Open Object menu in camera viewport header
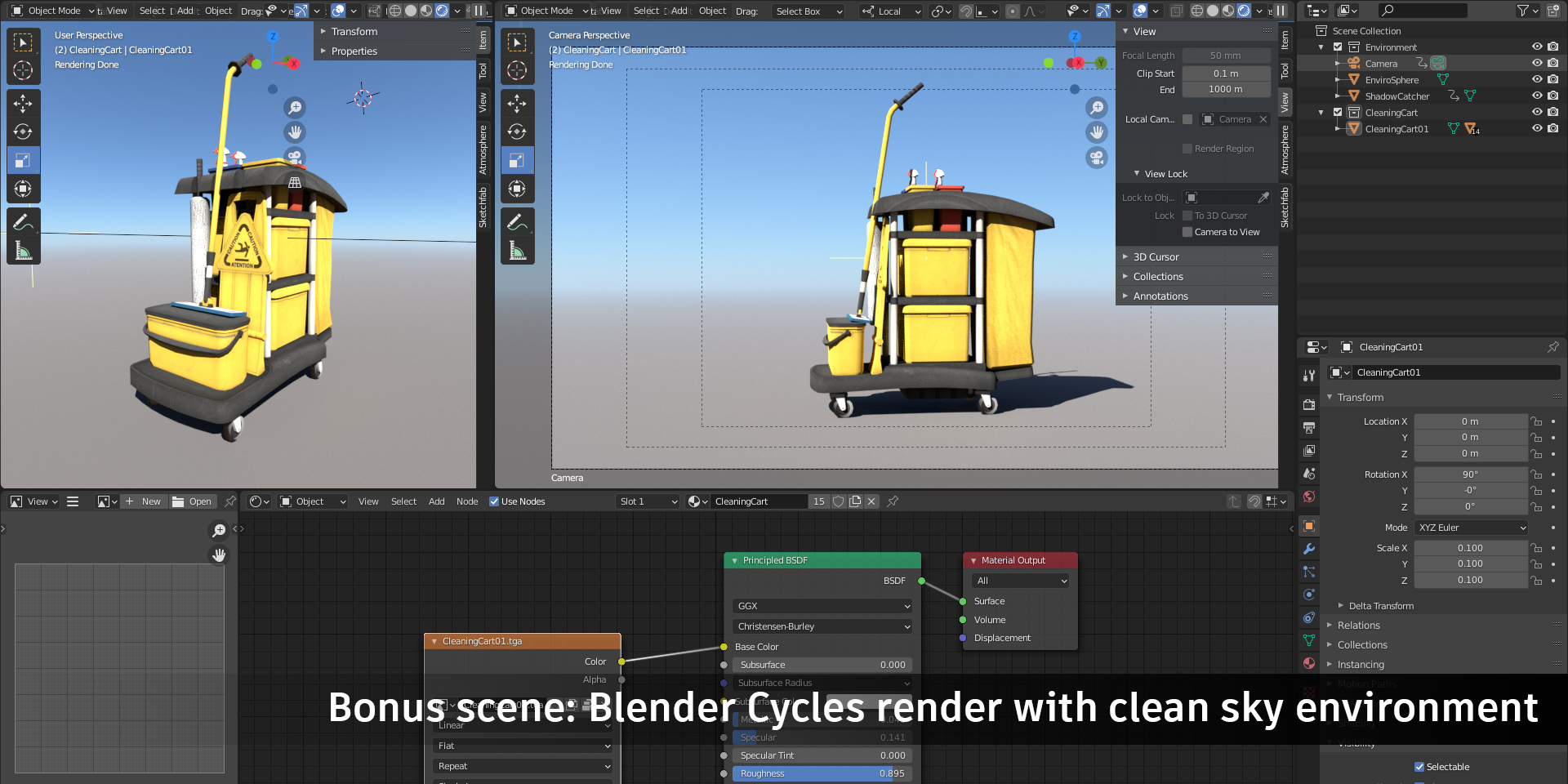The image size is (1568, 784). pos(712,11)
